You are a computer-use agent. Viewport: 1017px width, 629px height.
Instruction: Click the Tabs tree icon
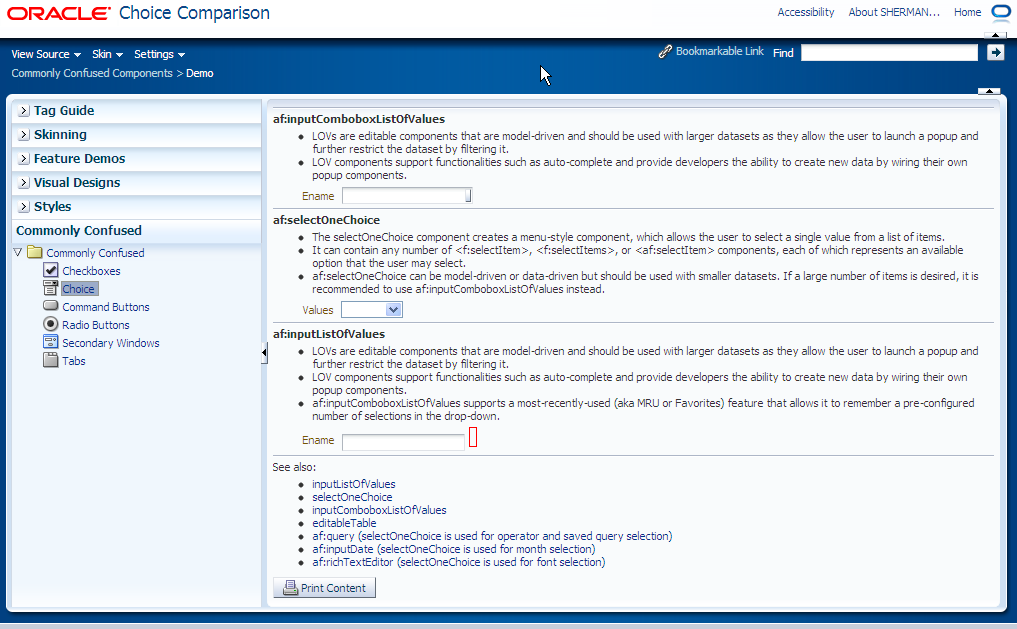51,360
